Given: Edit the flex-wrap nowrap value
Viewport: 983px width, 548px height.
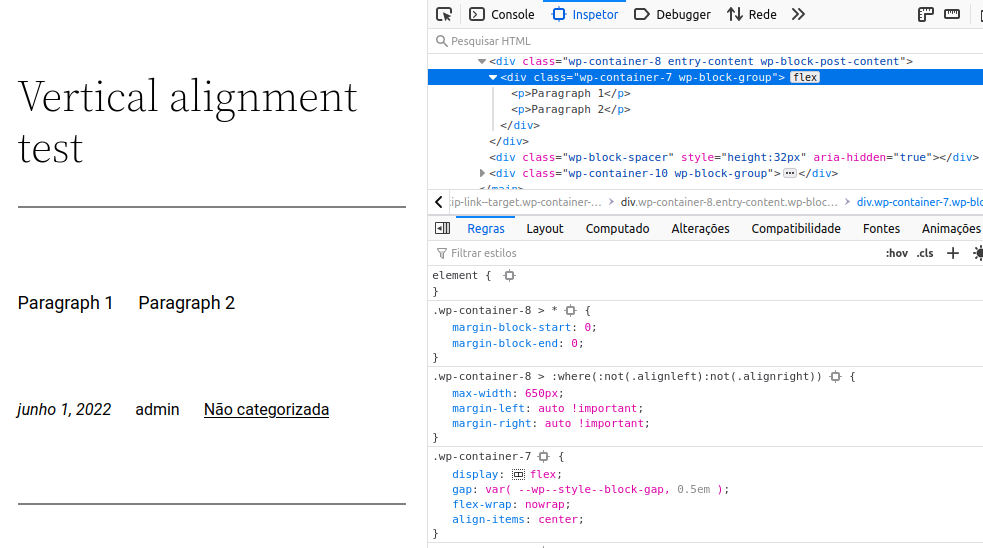Looking at the screenshot, I should click(544, 505).
